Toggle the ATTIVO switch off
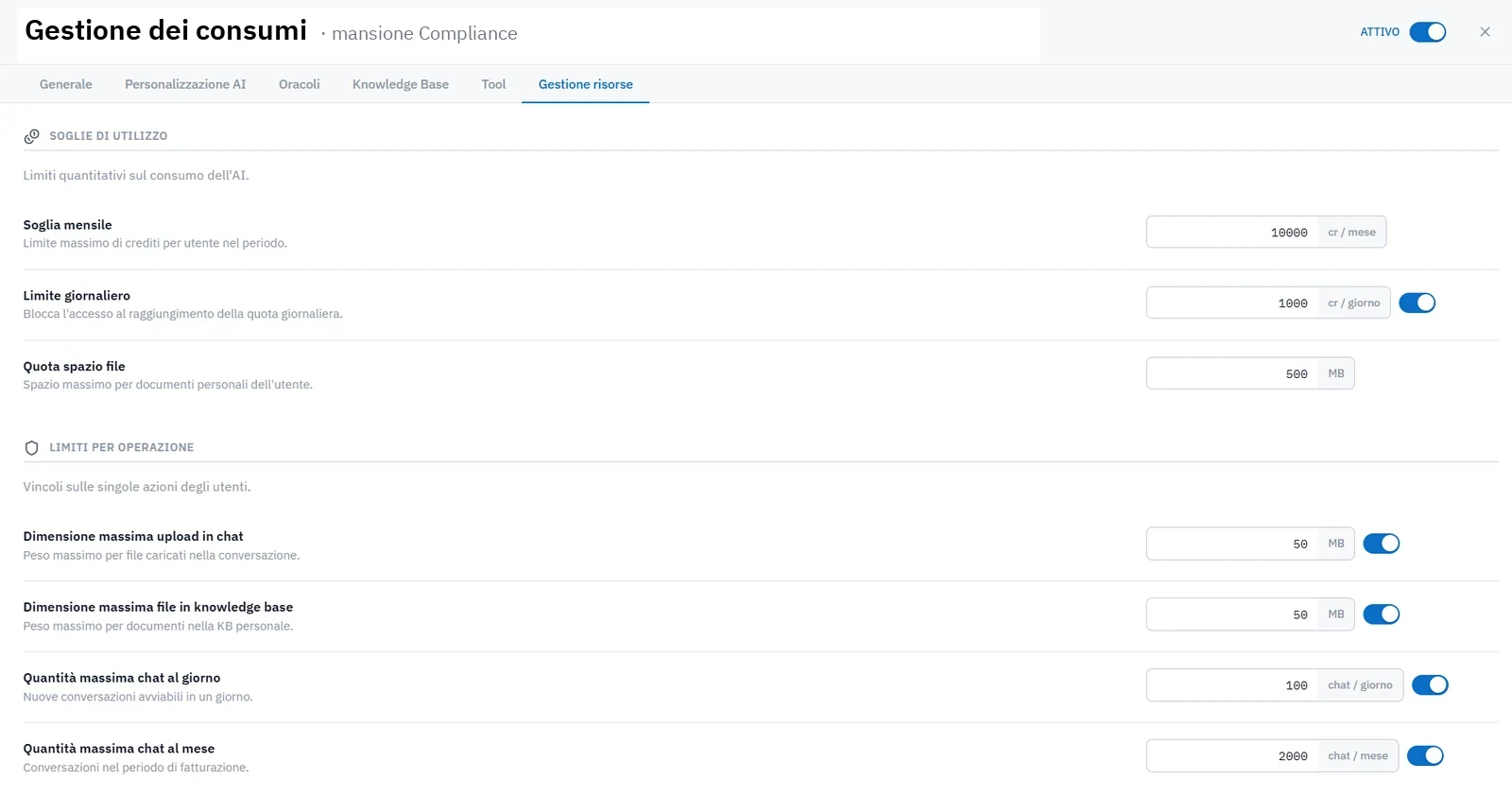 point(1427,32)
